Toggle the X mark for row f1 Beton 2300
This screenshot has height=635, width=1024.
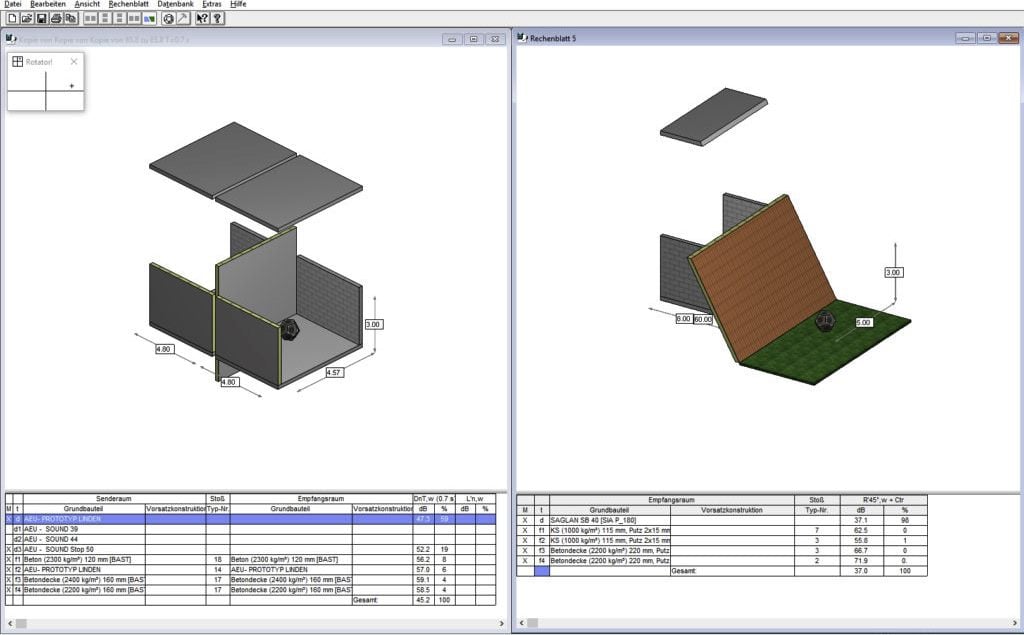pos(9,560)
